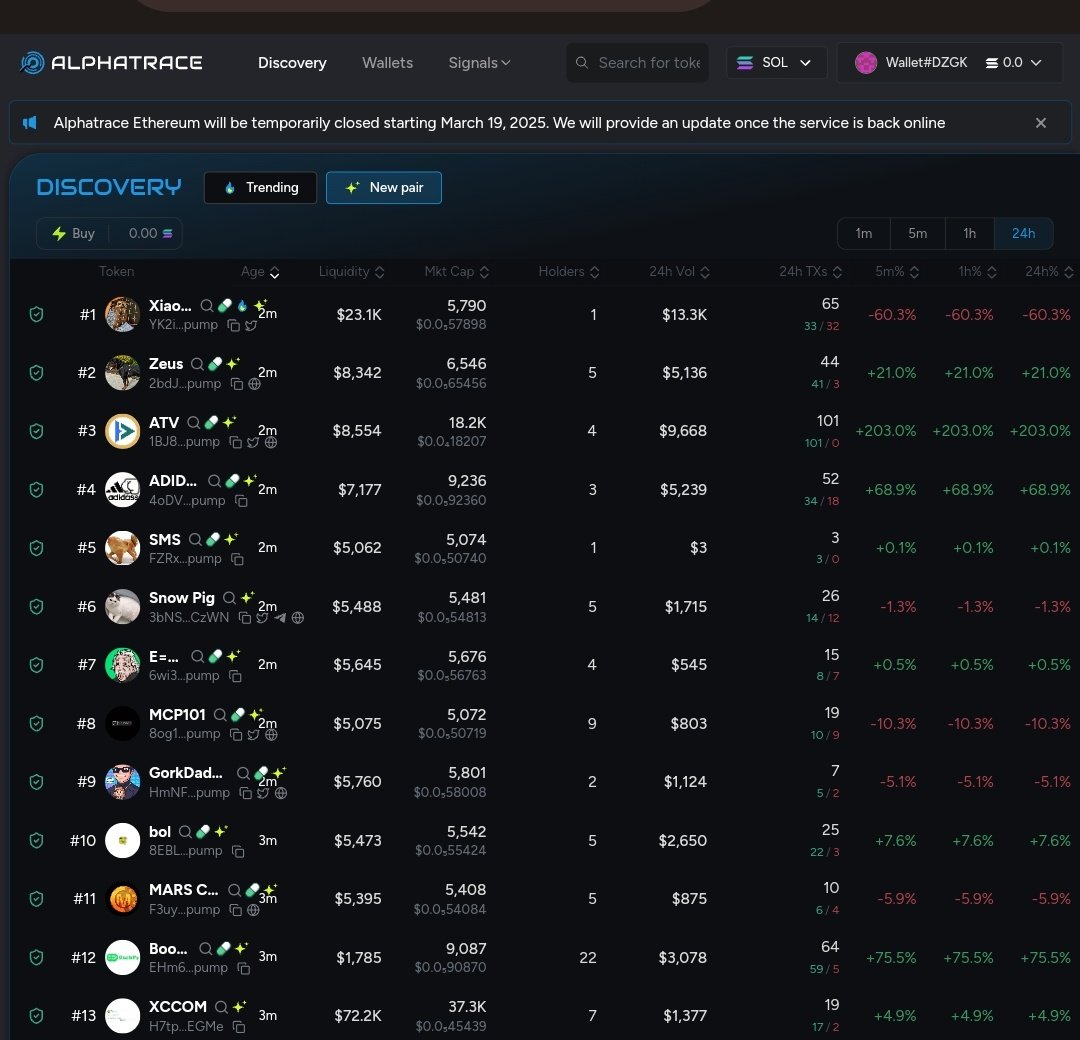The width and height of the screenshot is (1080, 1040).
Task: Open the MARS C... website globe icon
Action: pos(253,911)
